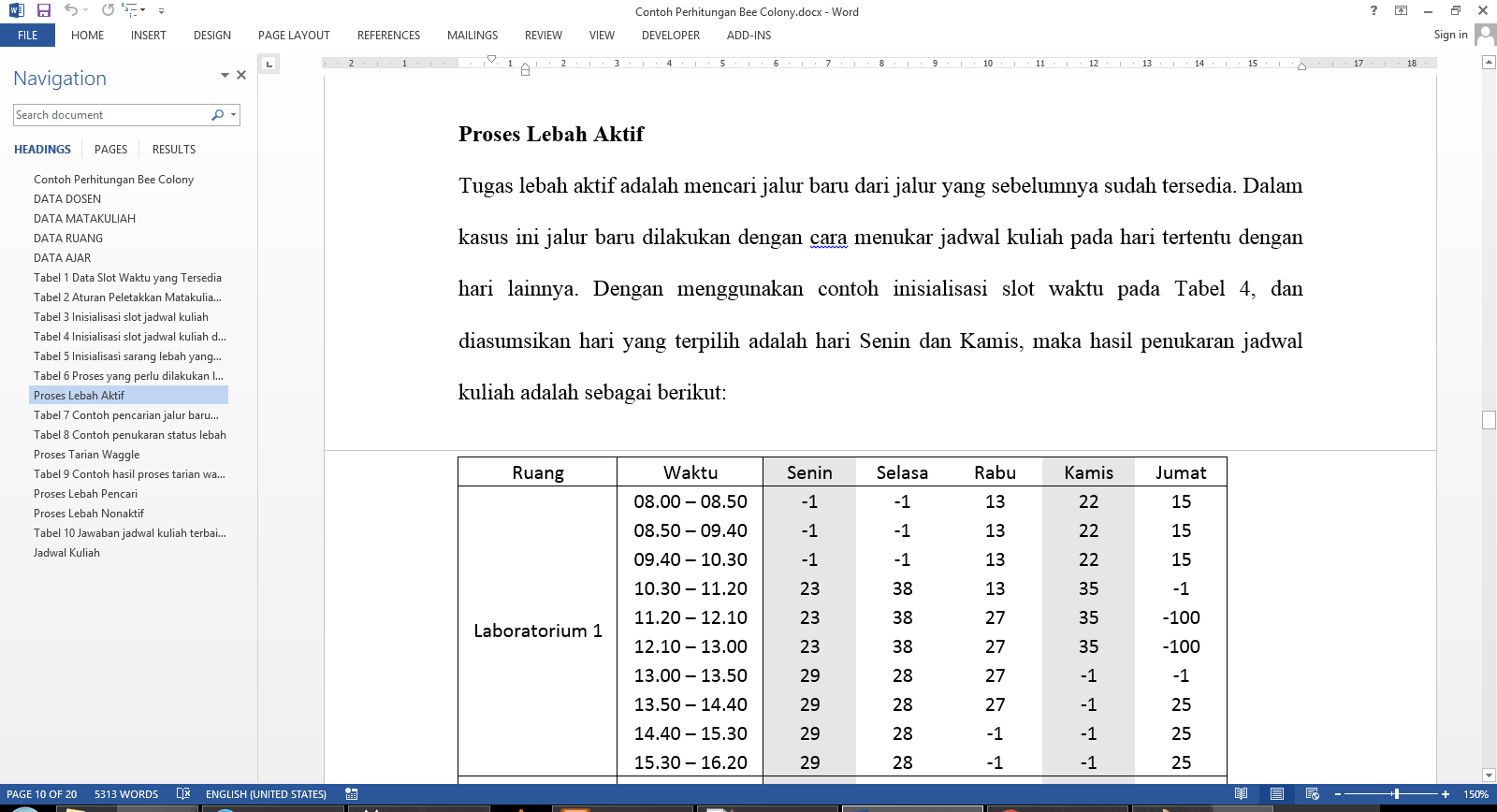Screen dimensions: 1497x812
Task: Jump to Proses Tarian Waggle heading
Action: tap(86, 455)
